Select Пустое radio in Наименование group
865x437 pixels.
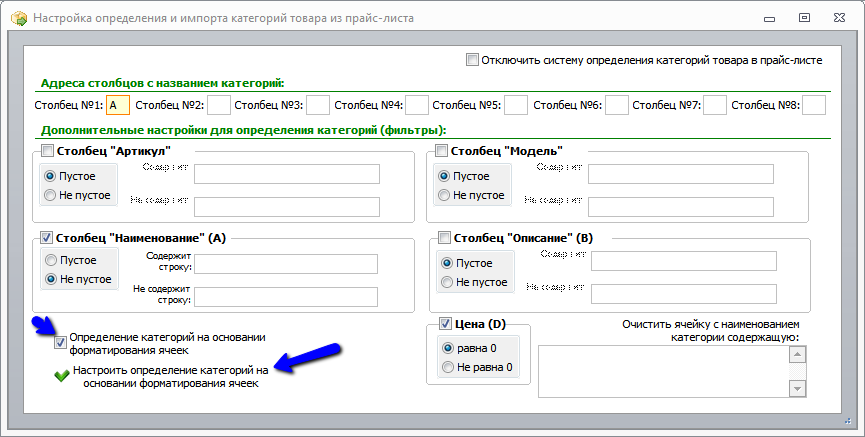click(x=51, y=260)
